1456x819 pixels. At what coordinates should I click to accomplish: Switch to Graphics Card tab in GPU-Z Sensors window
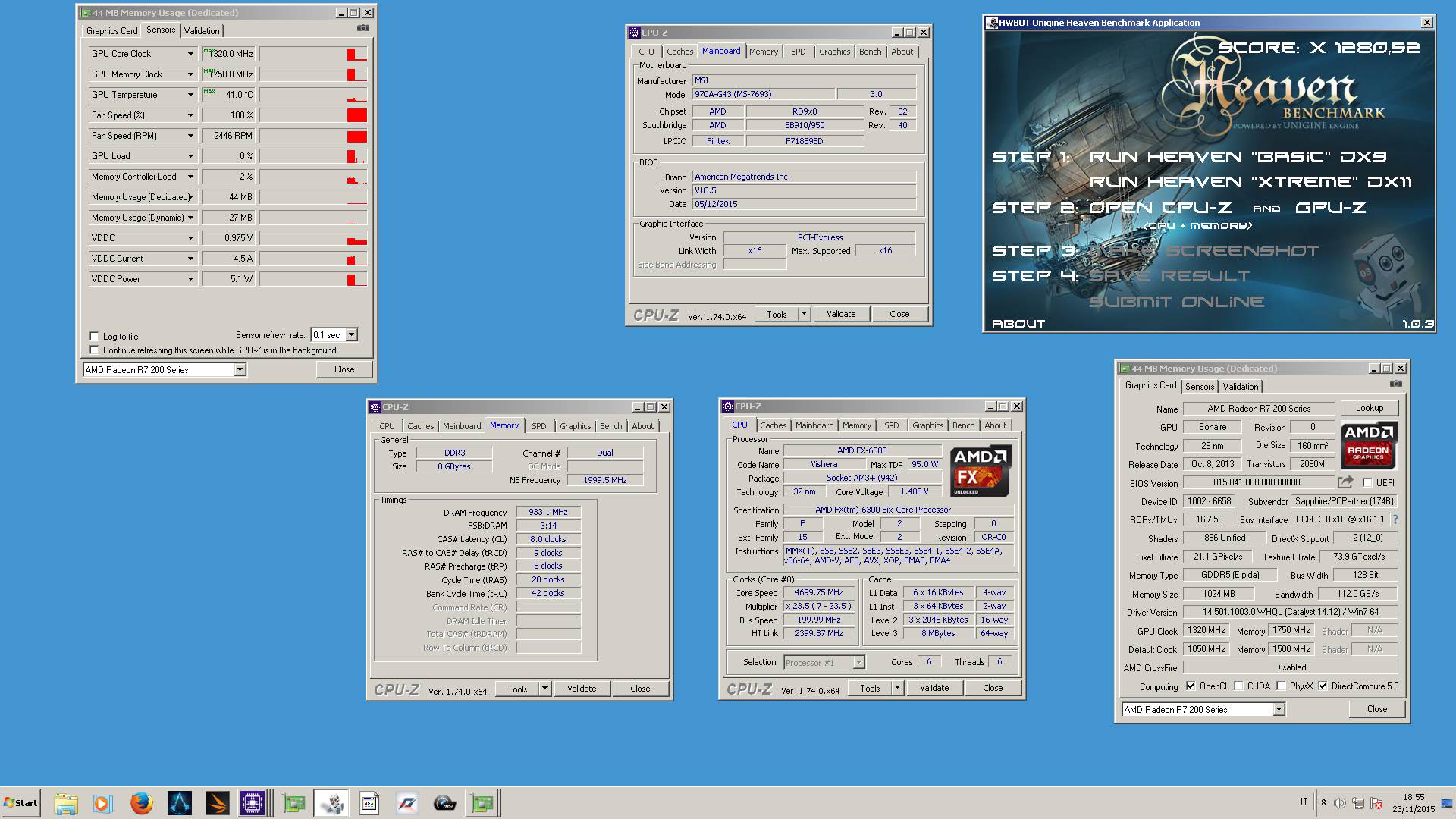click(x=111, y=31)
